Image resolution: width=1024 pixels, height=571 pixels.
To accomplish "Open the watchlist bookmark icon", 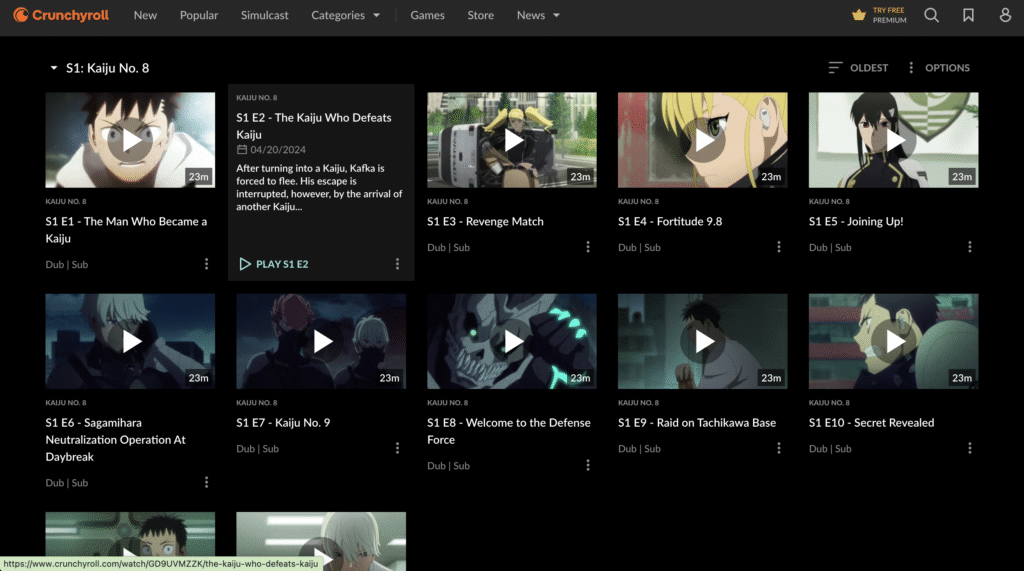I will tap(968, 15).
